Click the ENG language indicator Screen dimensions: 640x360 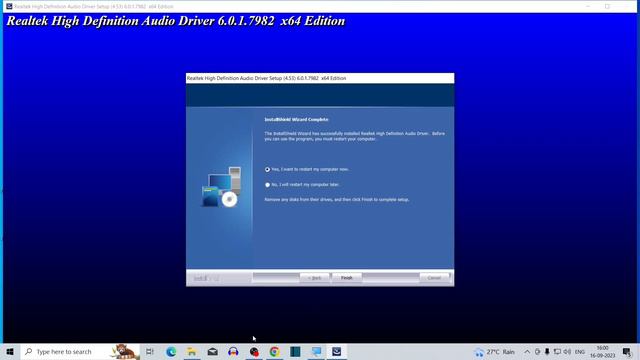point(580,352)
